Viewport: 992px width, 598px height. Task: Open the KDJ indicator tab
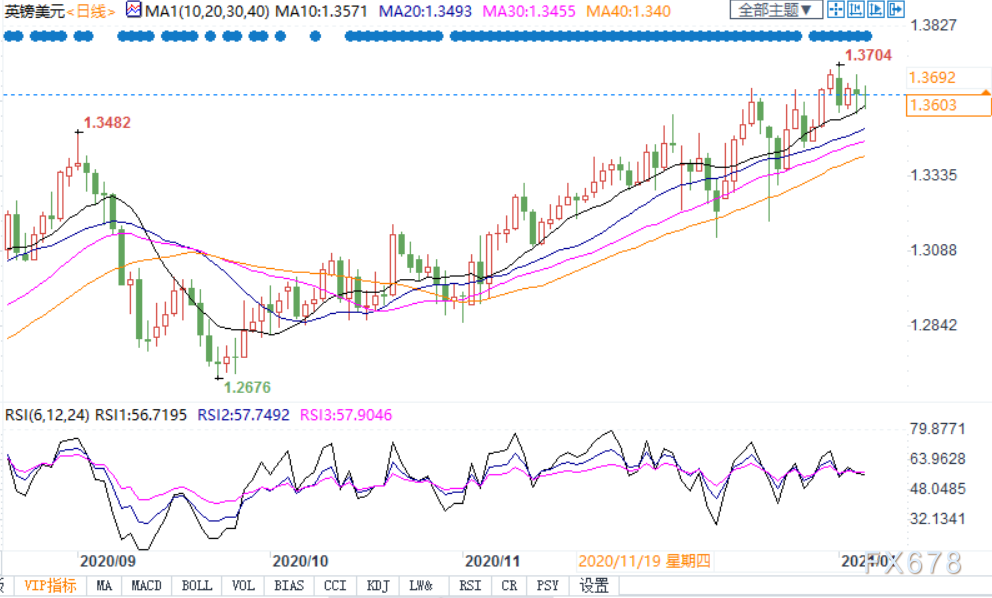coord(377,586)
